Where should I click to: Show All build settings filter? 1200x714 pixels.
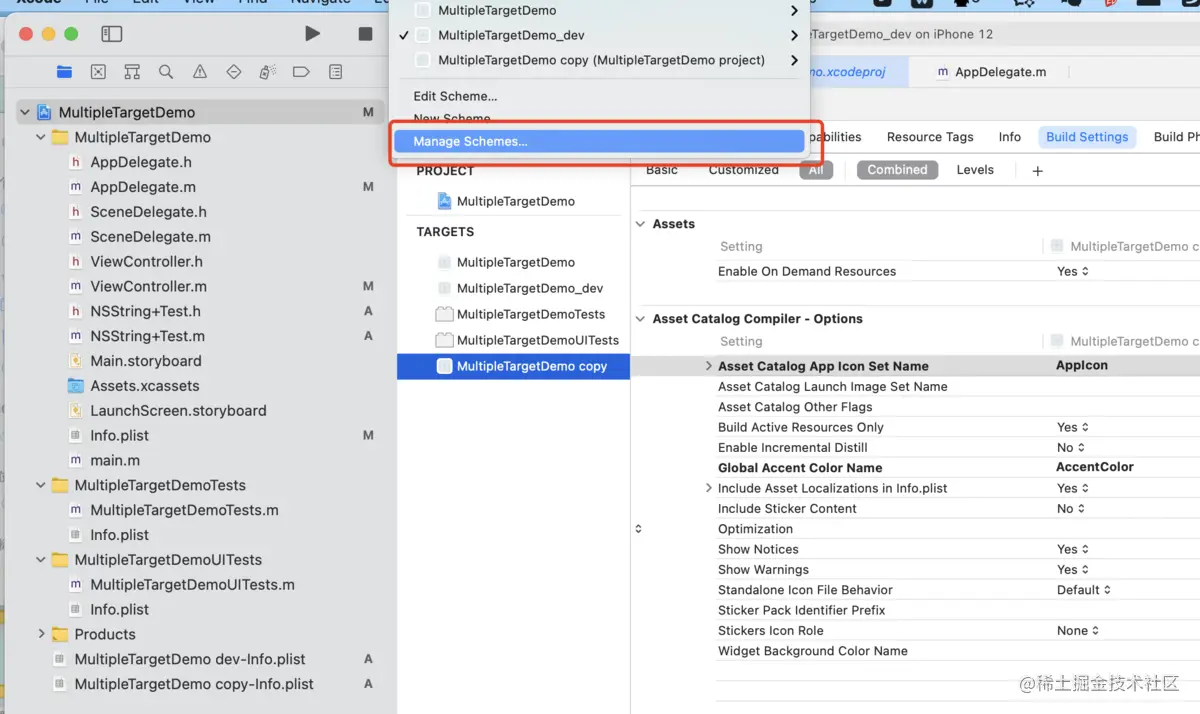(816, 170)
